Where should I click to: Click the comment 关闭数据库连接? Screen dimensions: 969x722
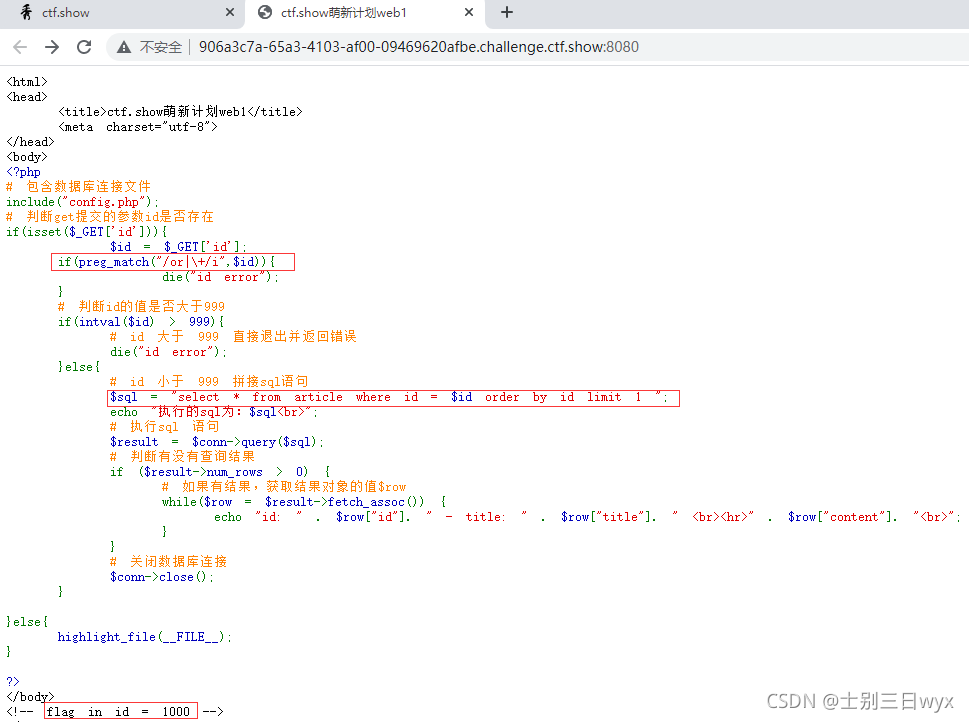pos(169,562)
